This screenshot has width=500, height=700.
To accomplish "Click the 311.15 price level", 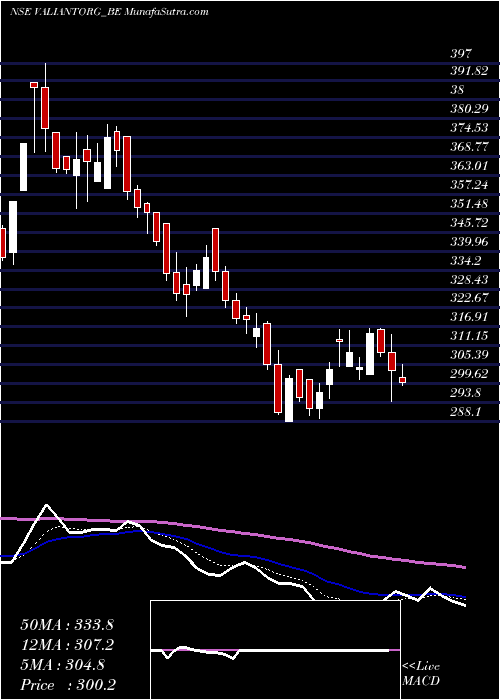I will [469, 336].
